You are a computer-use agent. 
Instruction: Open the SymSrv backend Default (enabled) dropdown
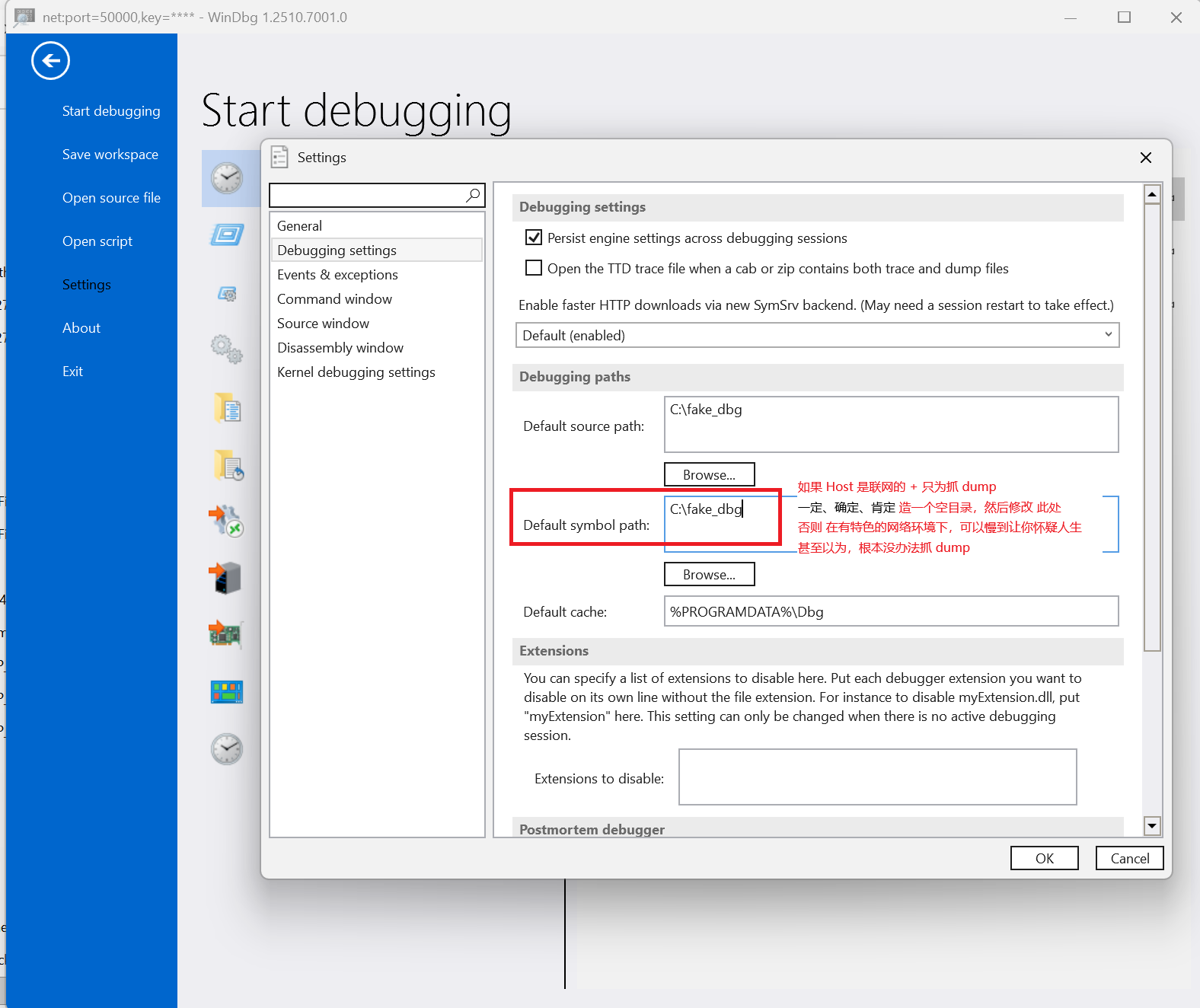[x=818, y=335]
